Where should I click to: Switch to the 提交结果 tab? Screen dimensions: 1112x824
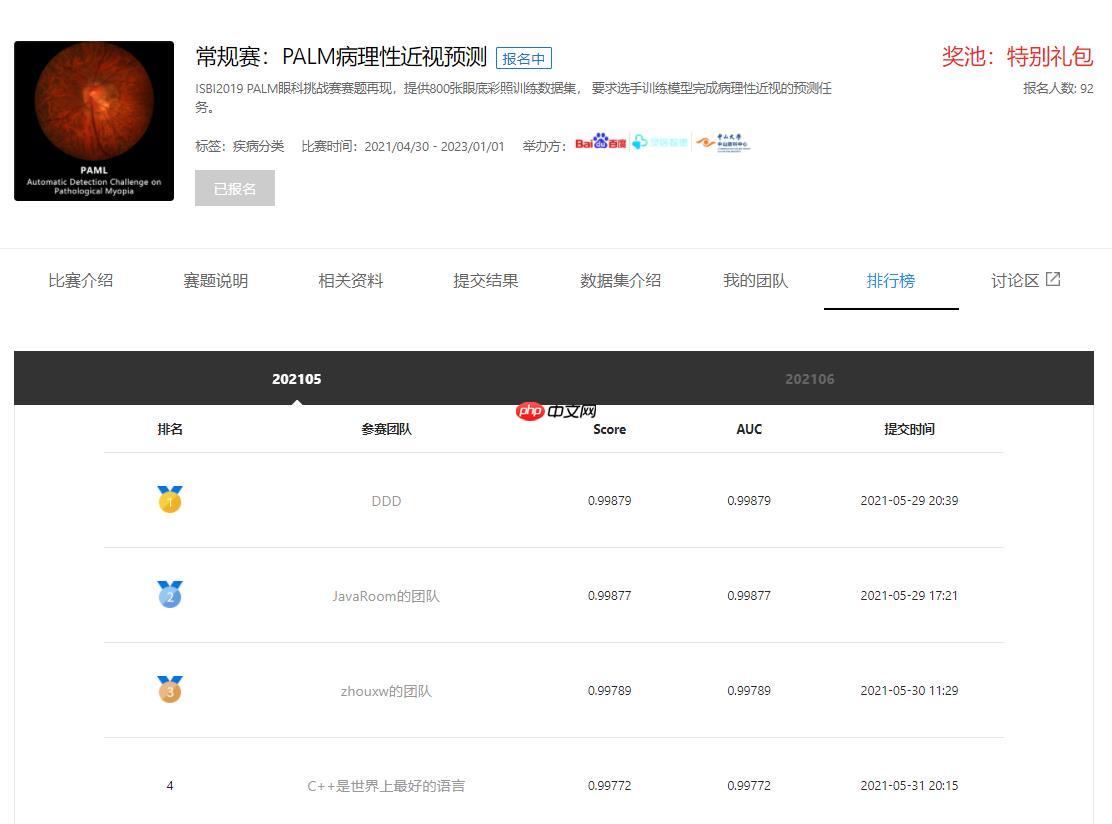click(486, 281)
